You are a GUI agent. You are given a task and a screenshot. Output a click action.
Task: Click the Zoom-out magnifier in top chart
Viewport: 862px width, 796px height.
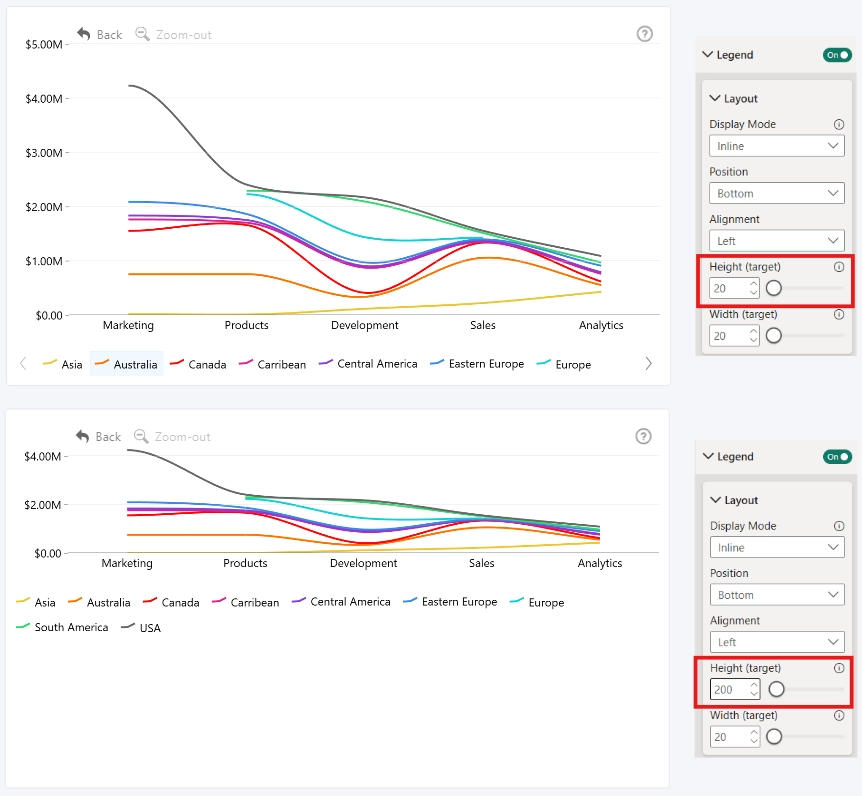click(142, 34)
